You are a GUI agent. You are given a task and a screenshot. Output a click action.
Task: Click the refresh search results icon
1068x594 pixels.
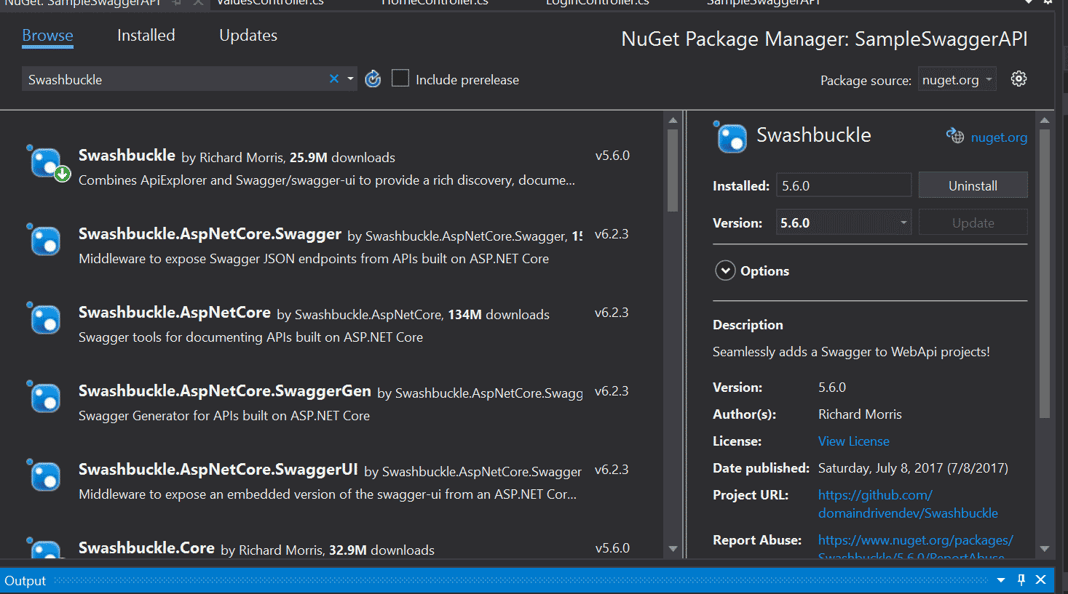point(373,79)
